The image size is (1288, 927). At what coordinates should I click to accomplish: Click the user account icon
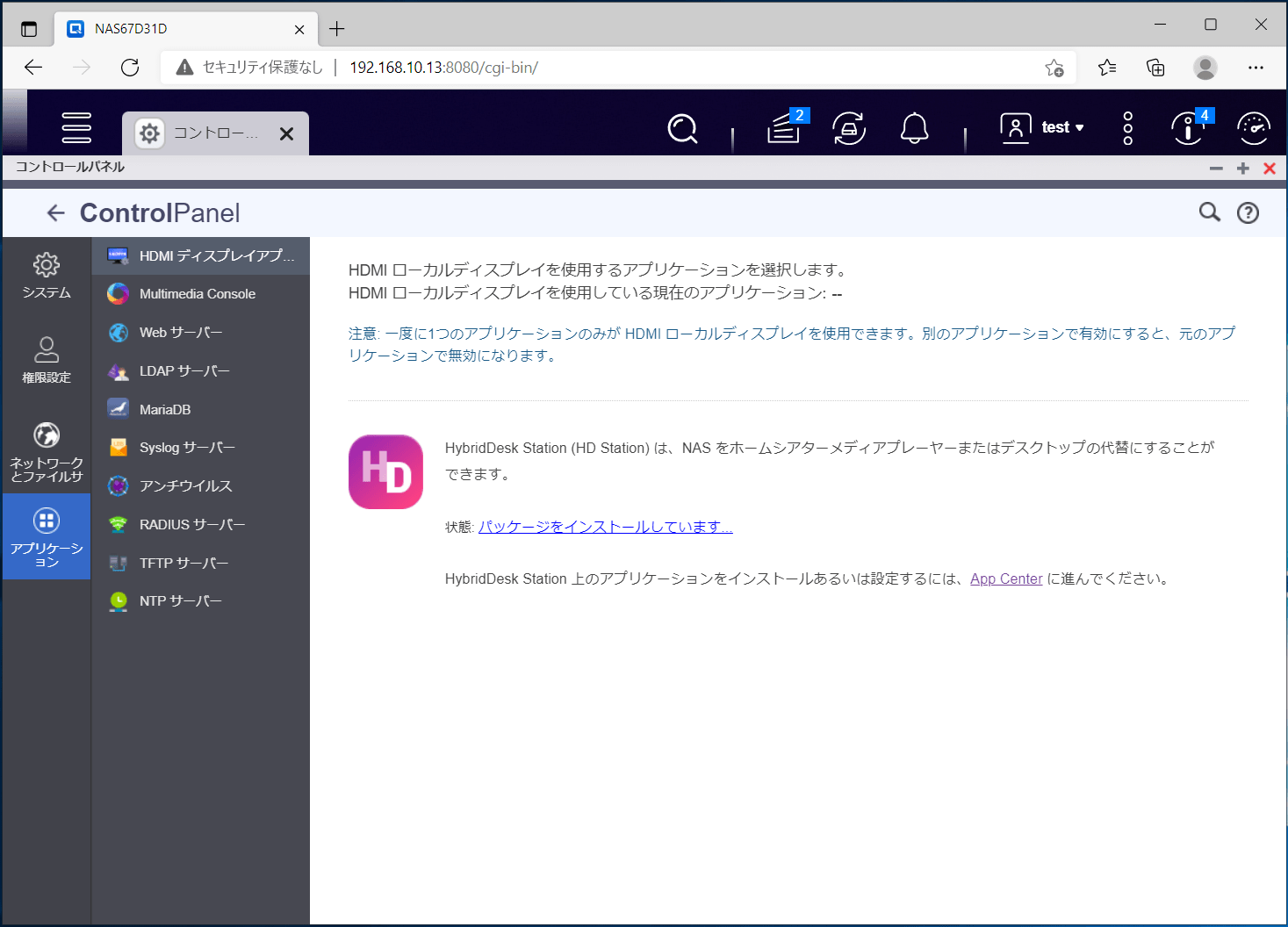coord(1016,128)
